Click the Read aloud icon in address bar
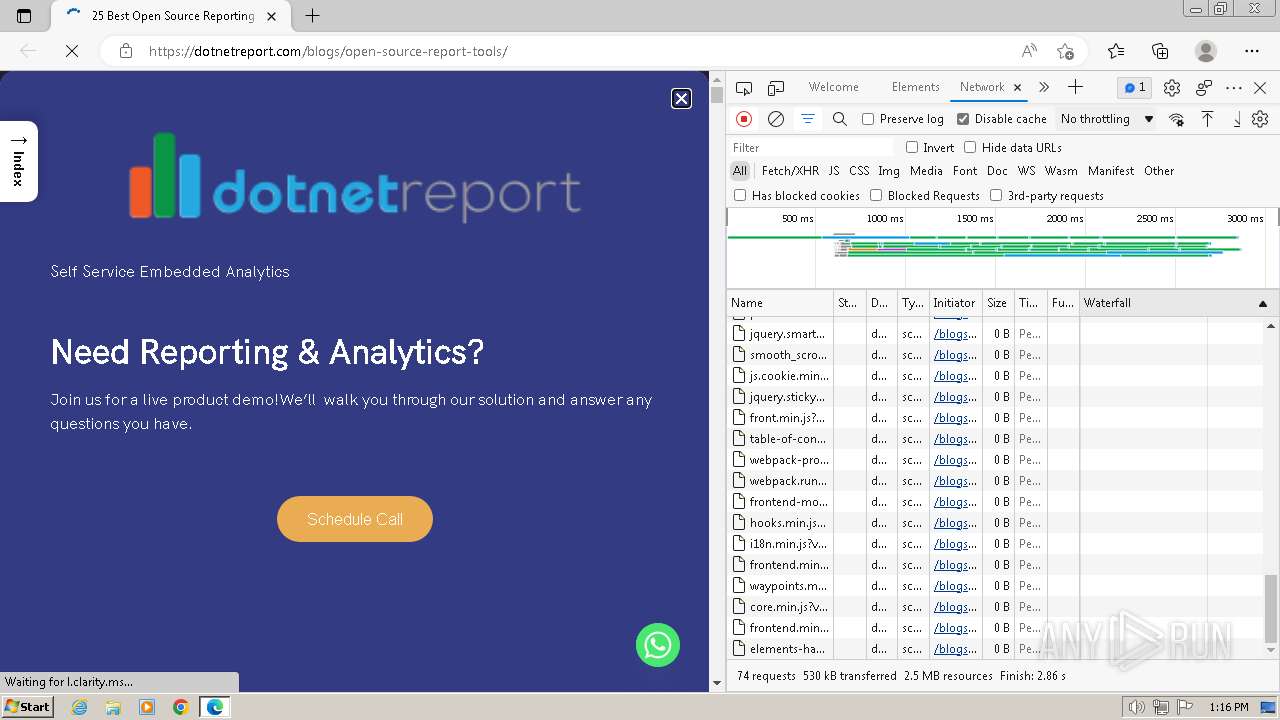1280x720 pixels. pos(1029,51)
